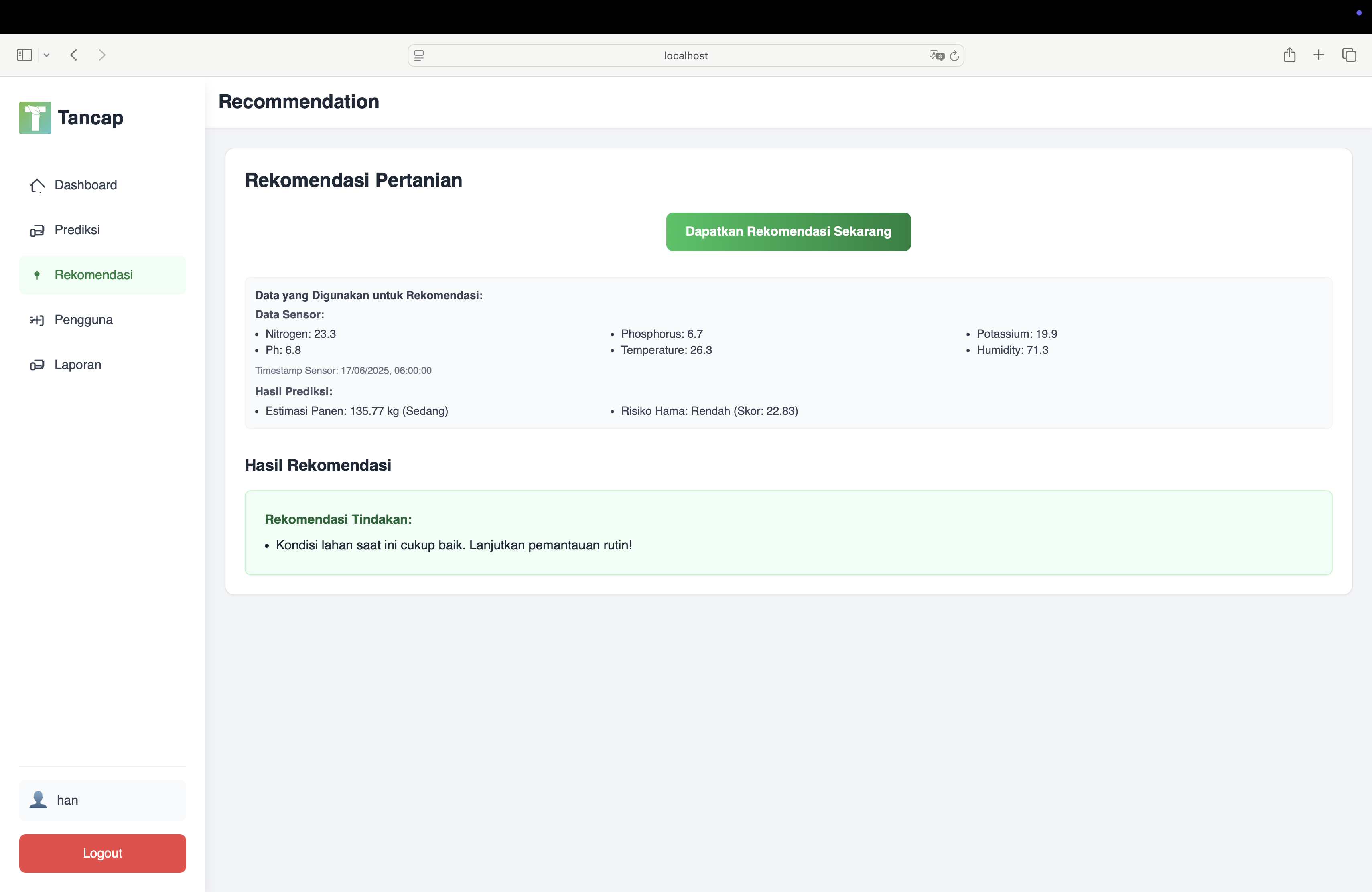Screen dimensions: 1372x892
Task: Select the Humidity: 71.3 value
Action: point(1012,350)
